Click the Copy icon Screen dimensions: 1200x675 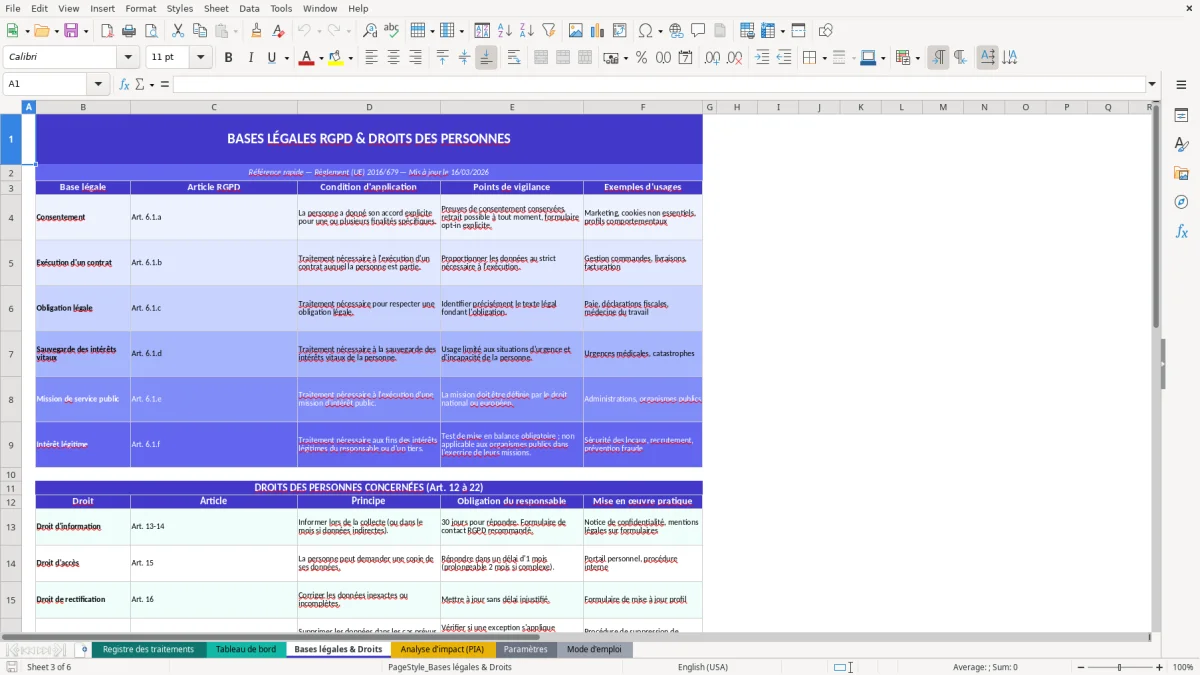[199, 31]
